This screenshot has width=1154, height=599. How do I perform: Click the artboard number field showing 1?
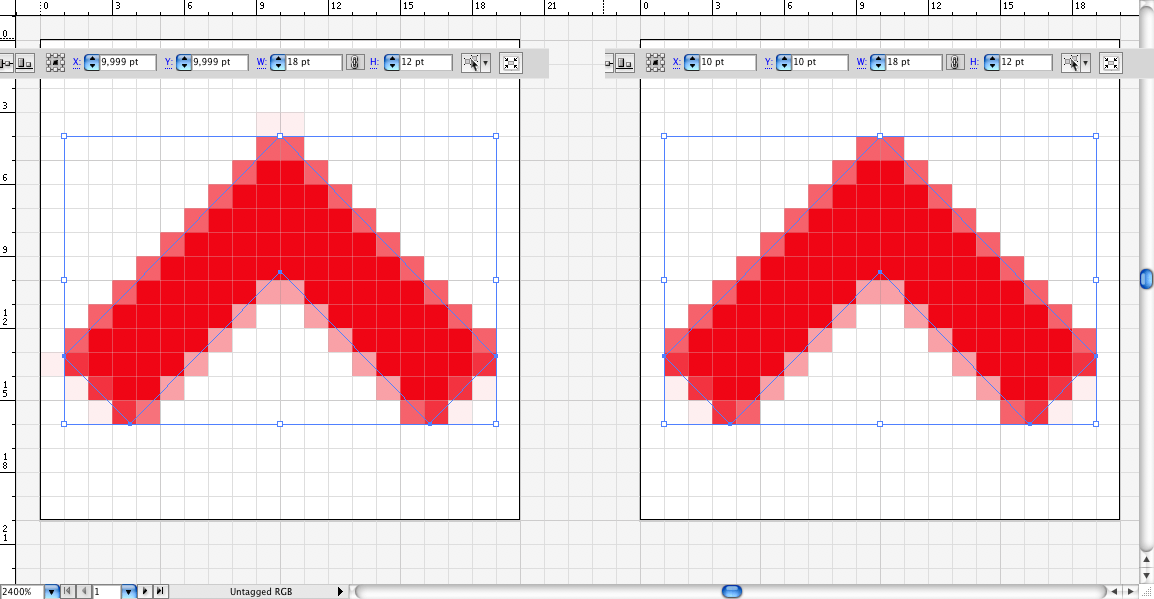106,592
